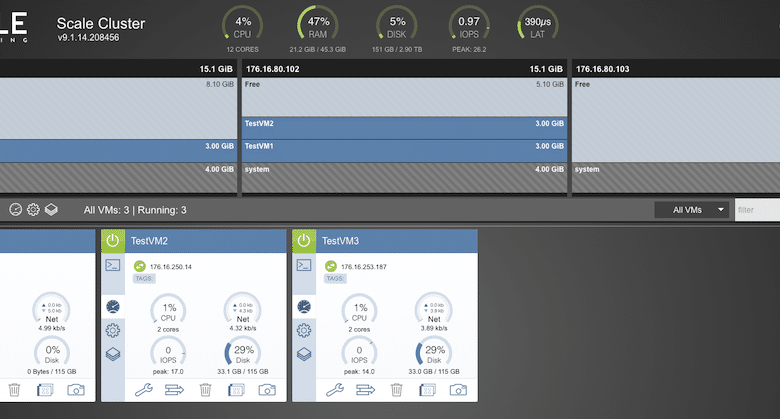Show TestVM2 snapshots layers sidebar icon

[113, 354]
